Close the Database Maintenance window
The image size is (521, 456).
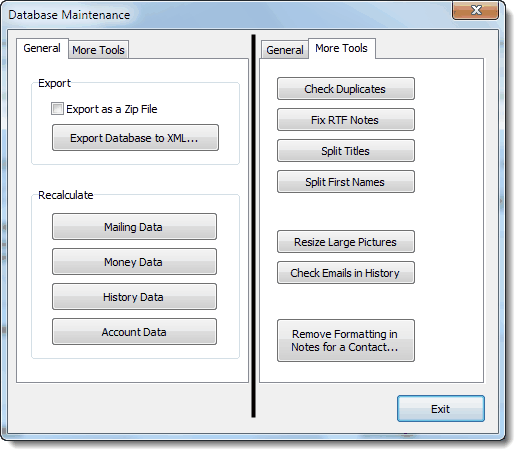475,10
